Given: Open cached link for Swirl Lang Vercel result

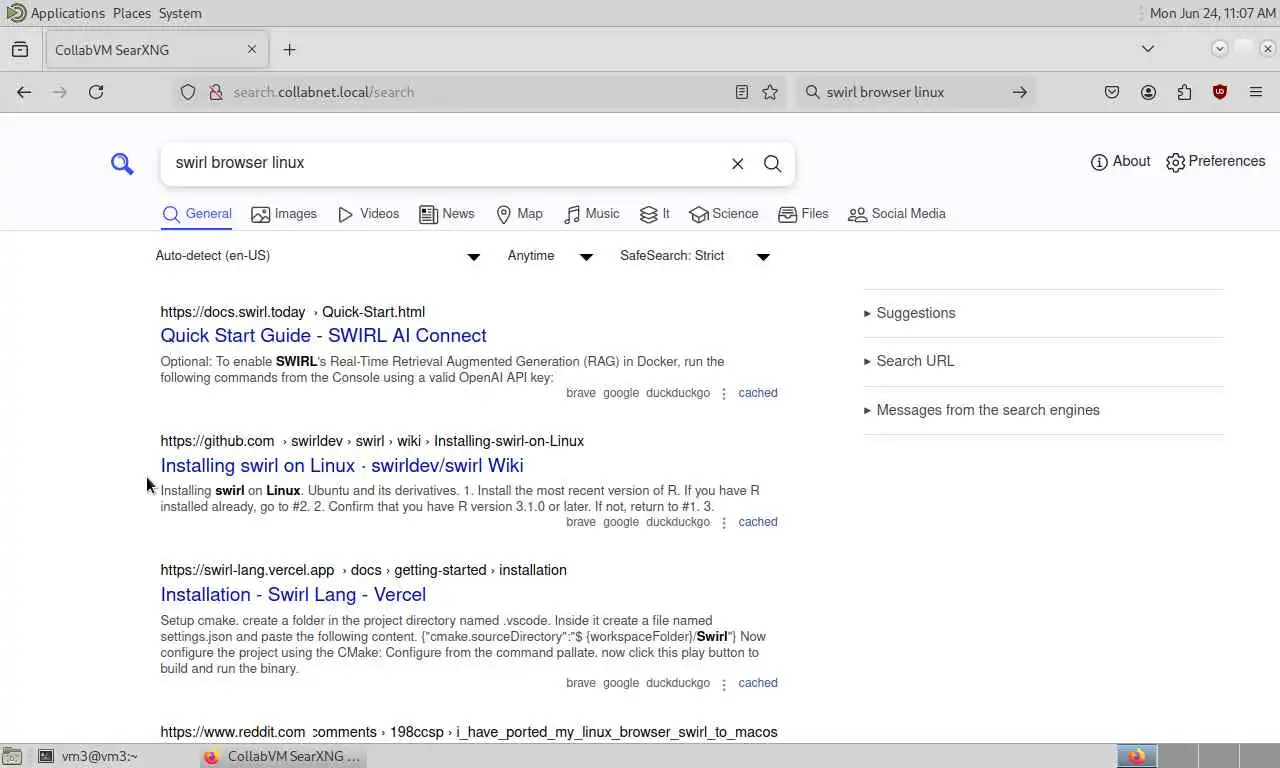Looking at the screenshot, I should (758, 683).
